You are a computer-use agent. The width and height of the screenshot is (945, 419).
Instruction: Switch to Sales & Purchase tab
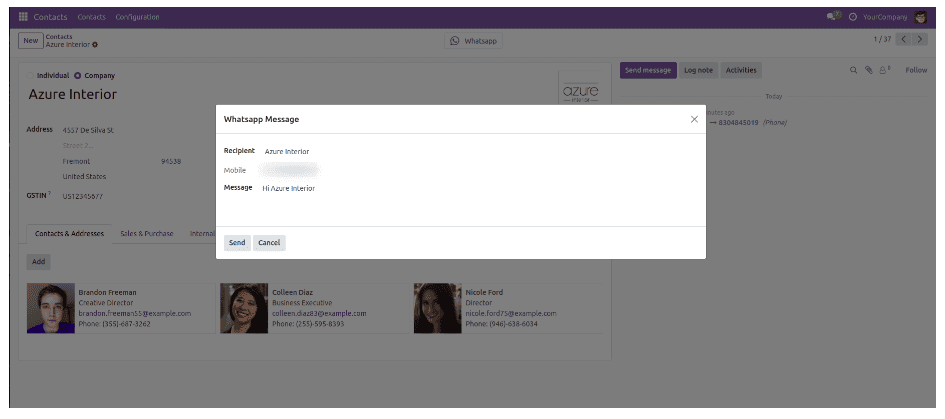click(146, 233)
